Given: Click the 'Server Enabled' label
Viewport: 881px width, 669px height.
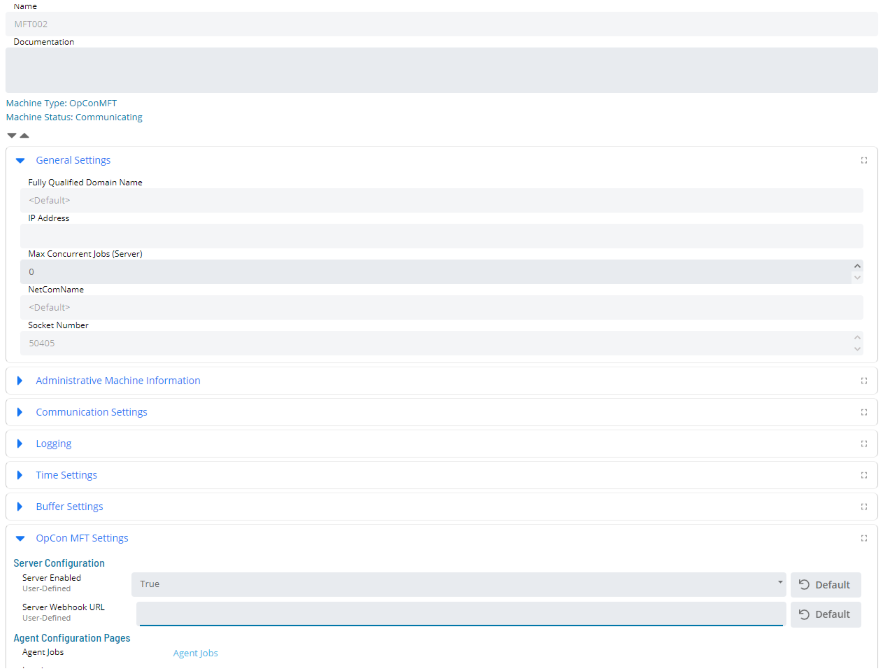Looking at the screenshot, I should point(52,578).
